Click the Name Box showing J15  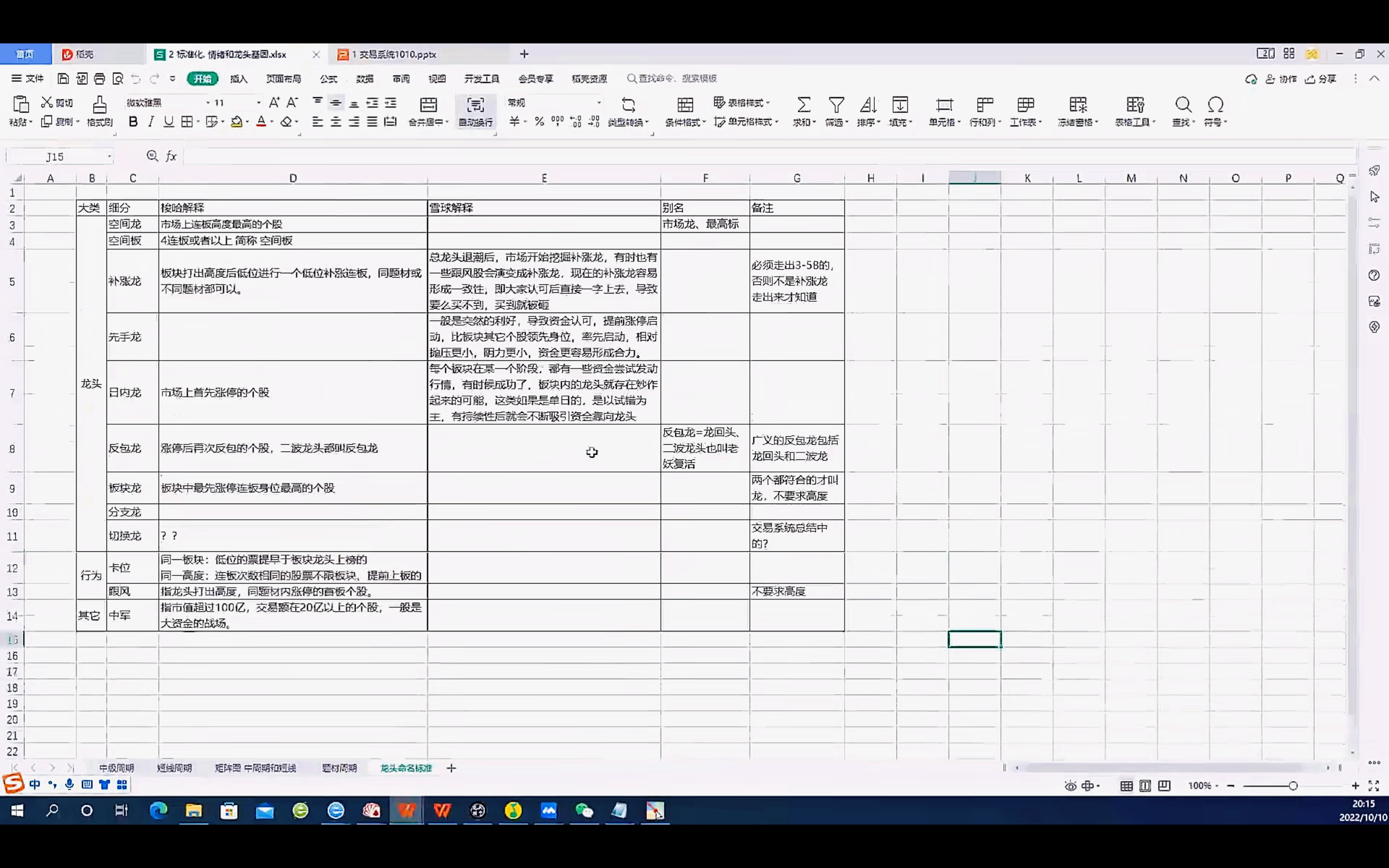point(60,157)
